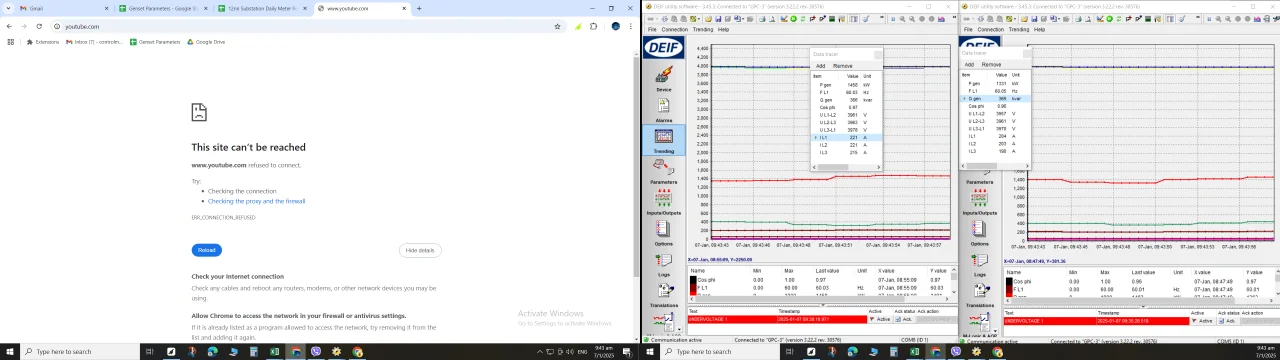Click Add in left Data tracer panel
Image resolution: width=1280 pixels, height=360 pixels.
pos(820,66)
